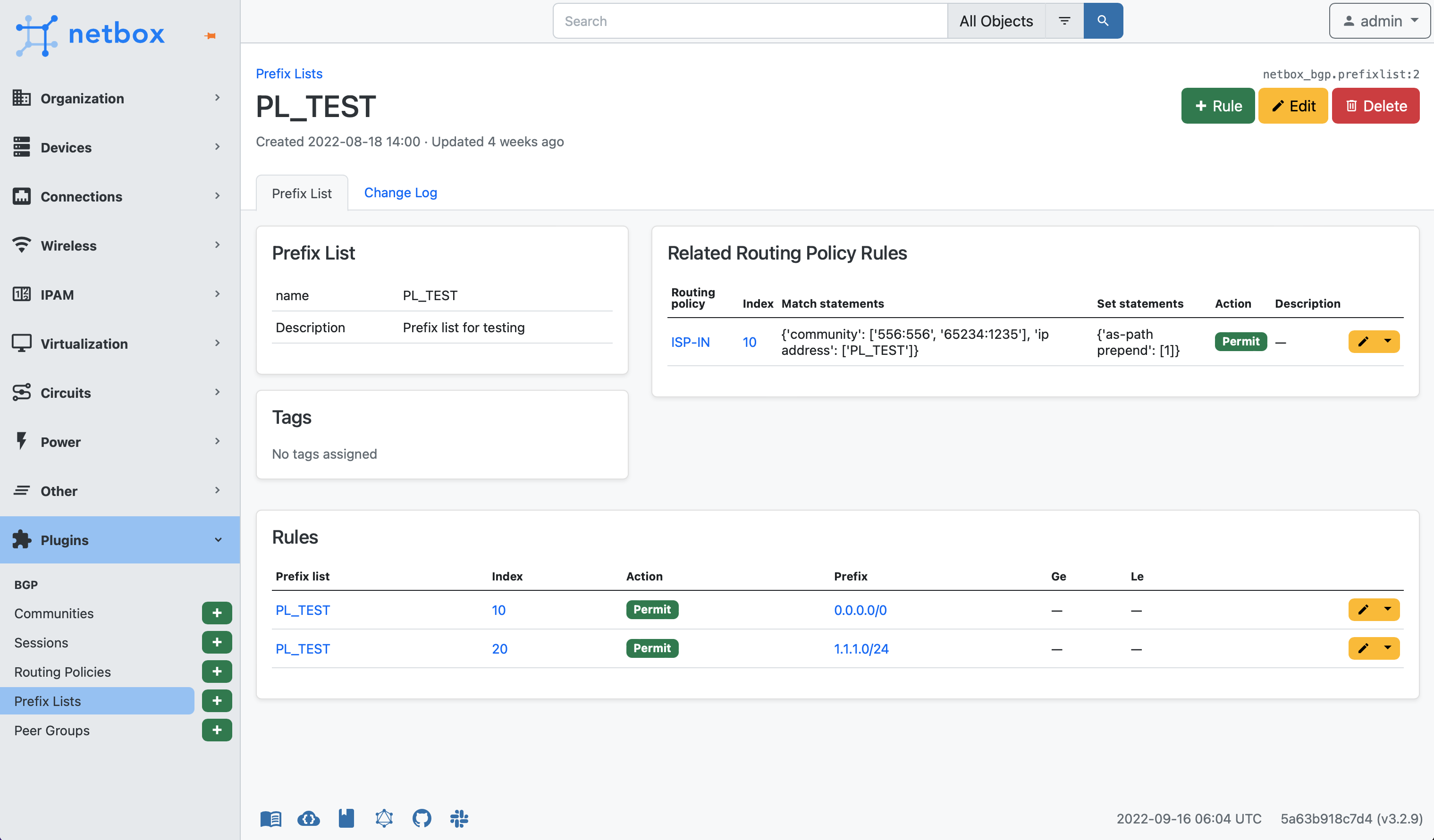Expand the IPAM sidebar menu

click(119, 294)
